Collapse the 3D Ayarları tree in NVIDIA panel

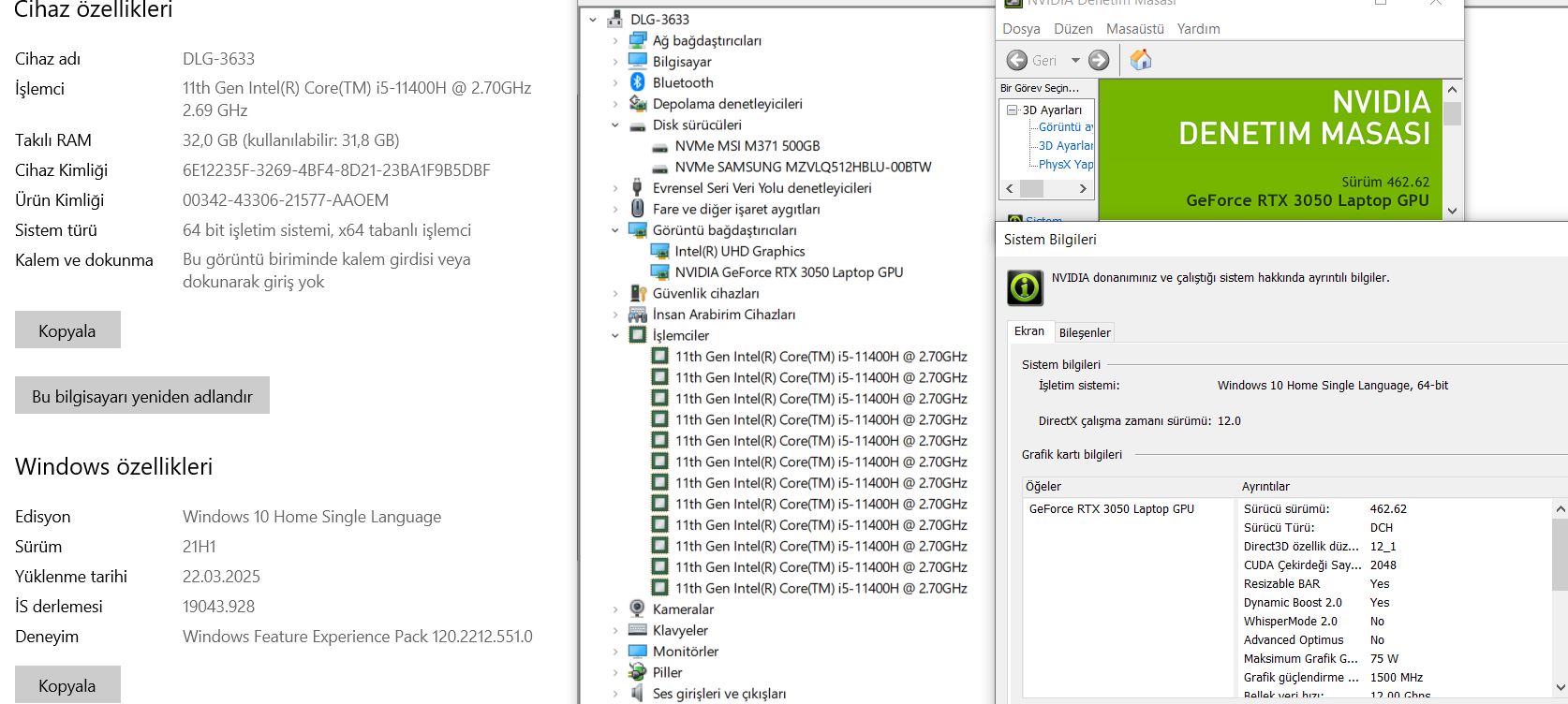pyautogui.click(x=1012, y=110)
